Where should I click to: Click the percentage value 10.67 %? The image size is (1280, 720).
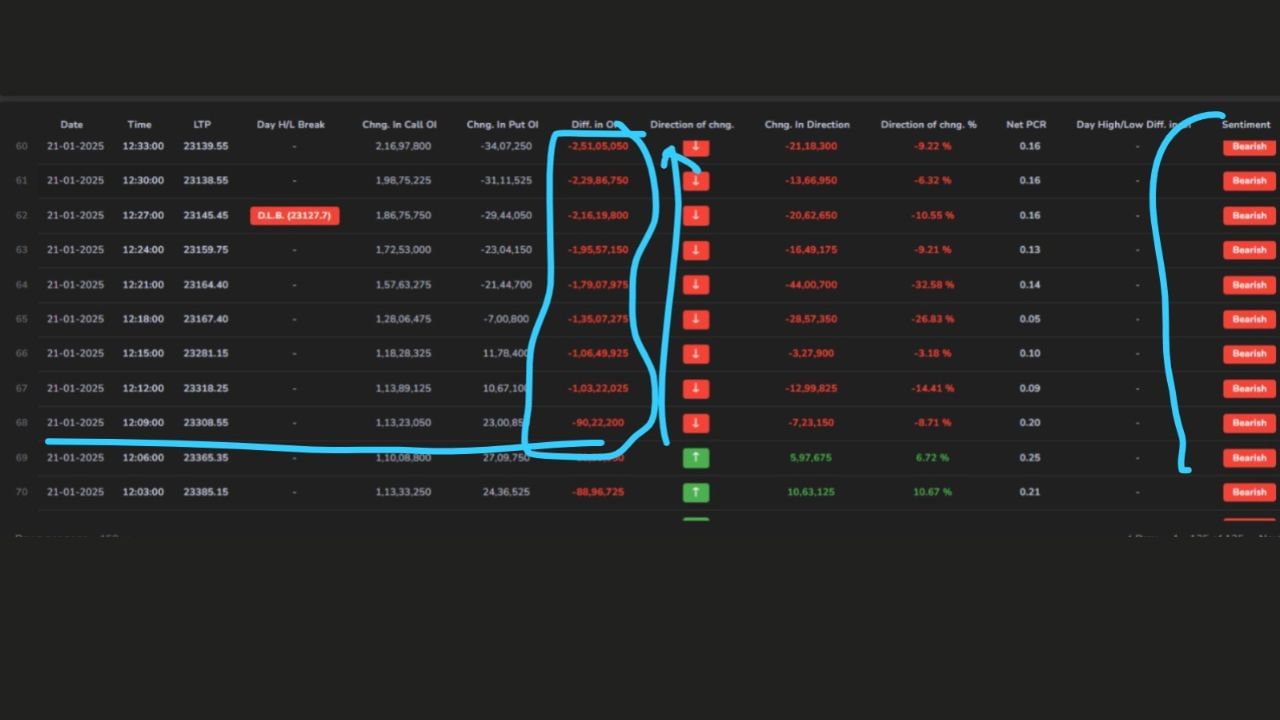(932, 492)
